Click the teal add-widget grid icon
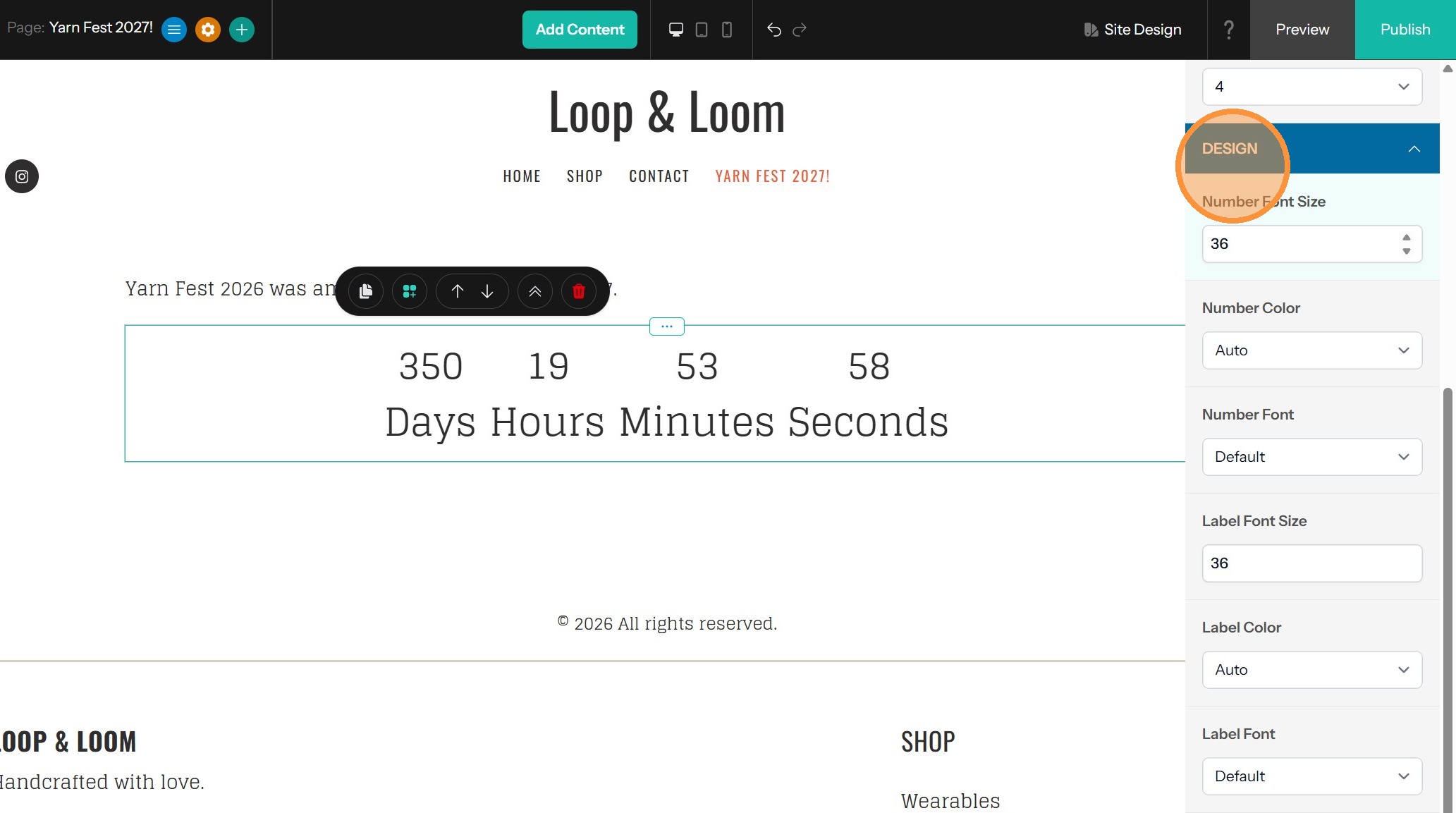Screen dimensions: 1456x813 point(410,291)
